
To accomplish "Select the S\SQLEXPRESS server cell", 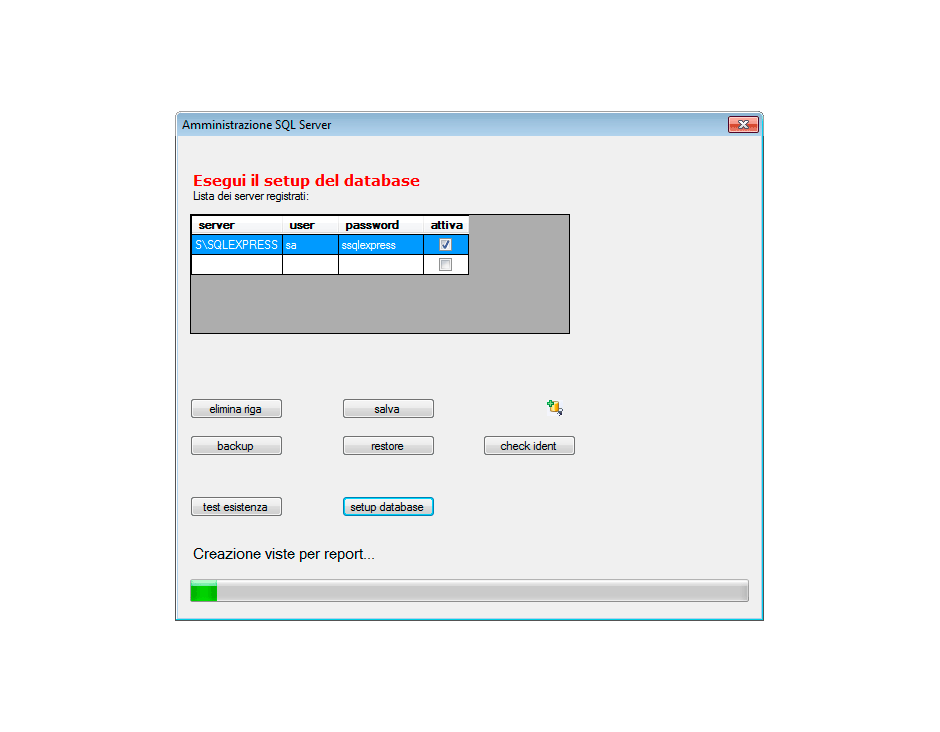I will 237,245.
